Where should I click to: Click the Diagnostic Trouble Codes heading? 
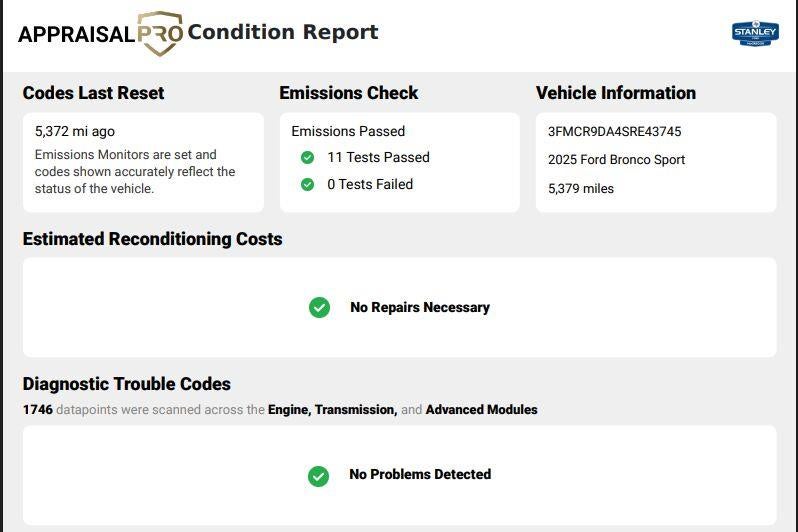click(127, 384)
